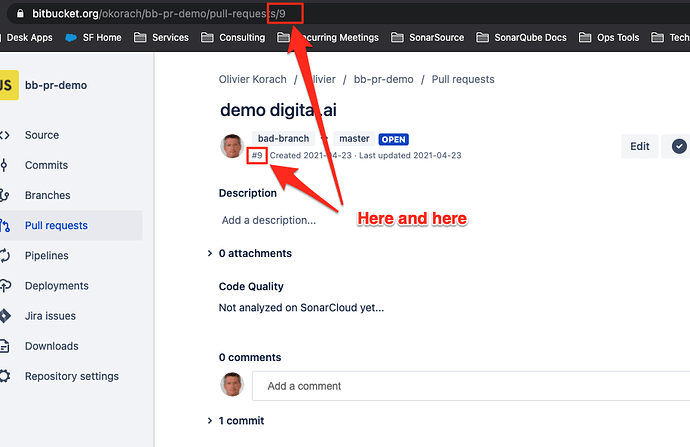Click the approve checkmark button
The height and width of the screenshot is (447, 690).
click(679, 146)
